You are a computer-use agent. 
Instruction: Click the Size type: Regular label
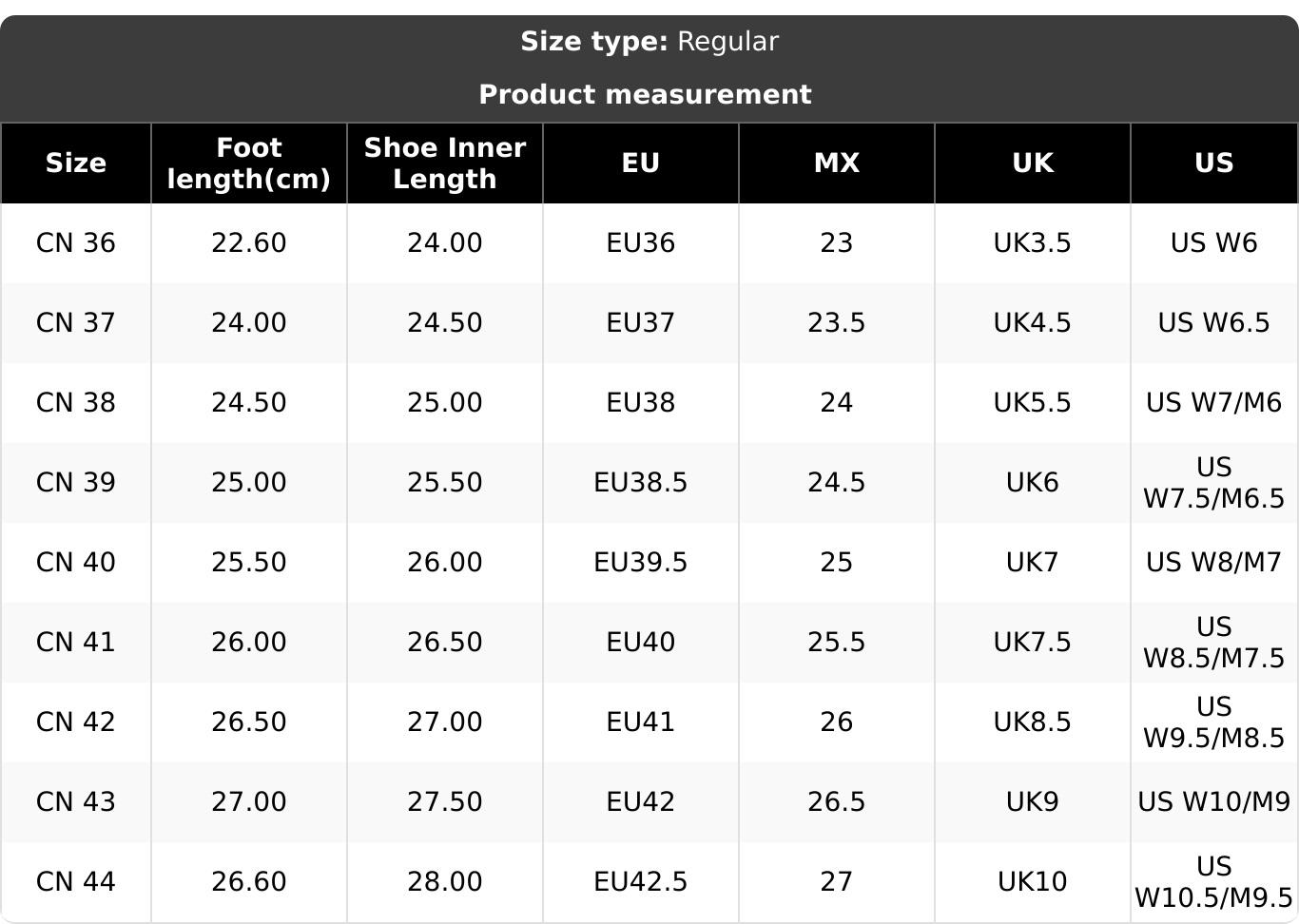pos(649,42)
